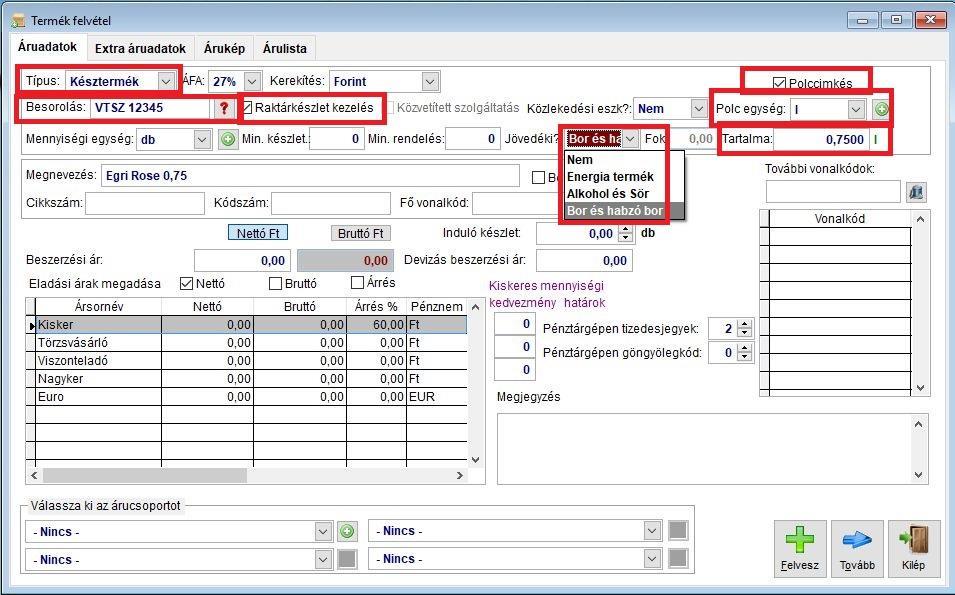Switch to Áruadatok tab
955x595 pixels.
click(48, 47)
